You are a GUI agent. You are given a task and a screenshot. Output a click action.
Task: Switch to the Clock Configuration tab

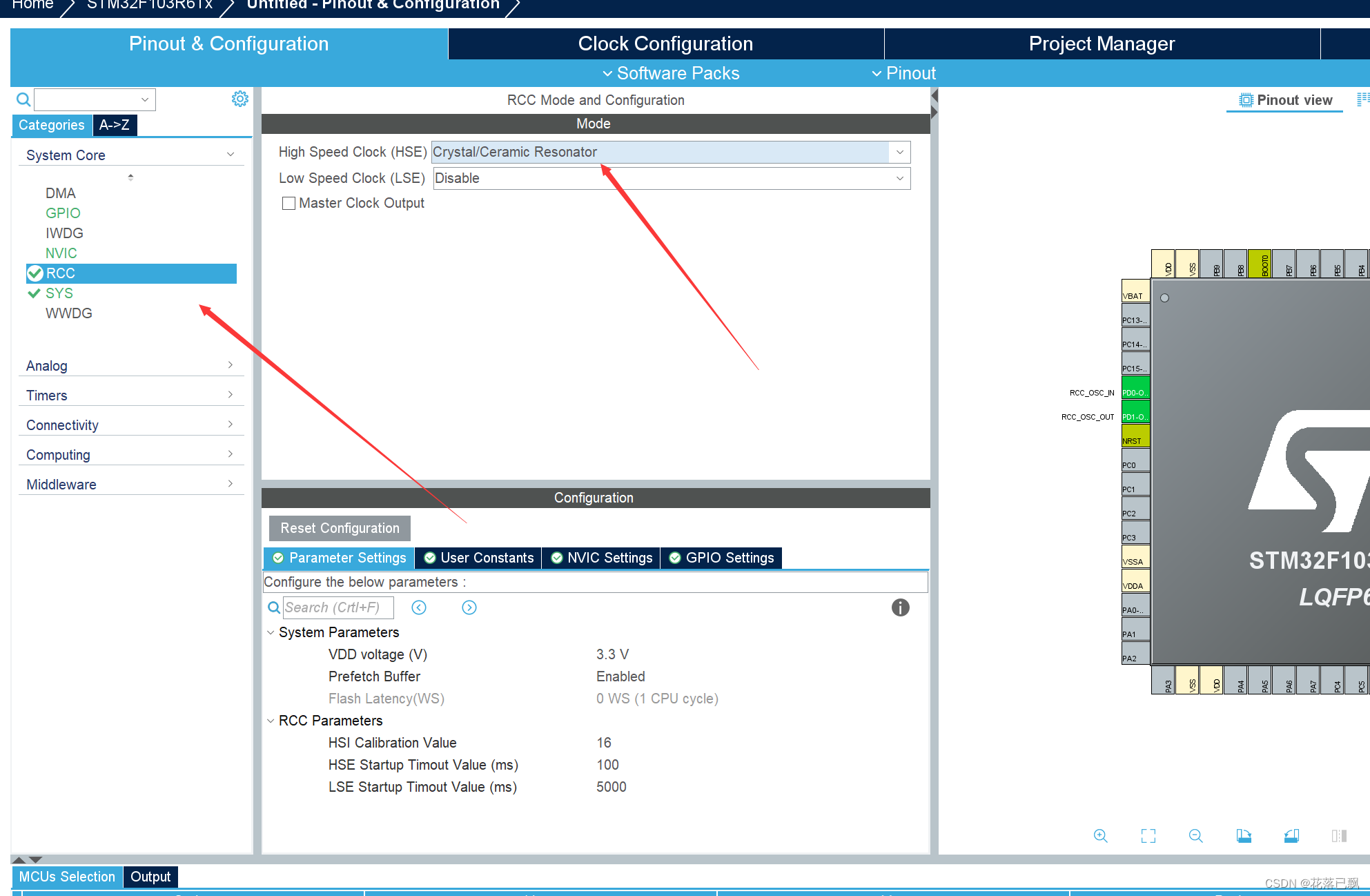(x=665, y=43)
